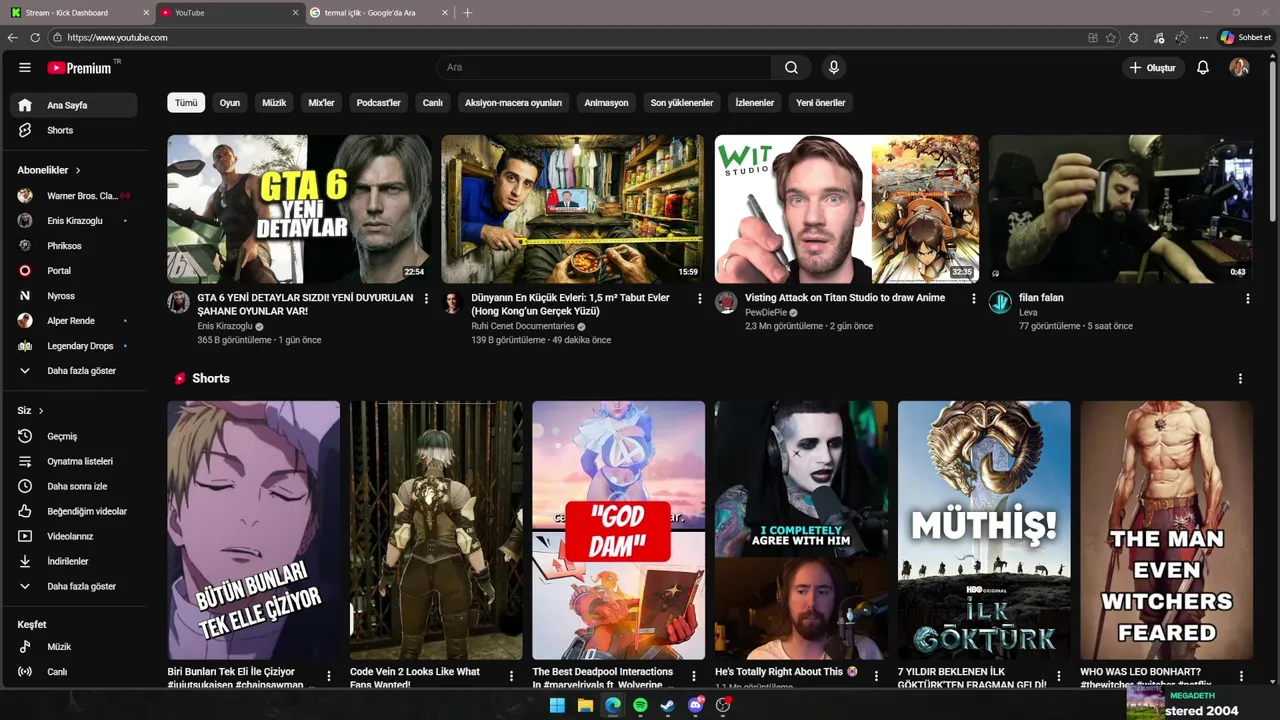Open Alper Rende channel subscription
The image size is (1280, 720).
point(74,321)
